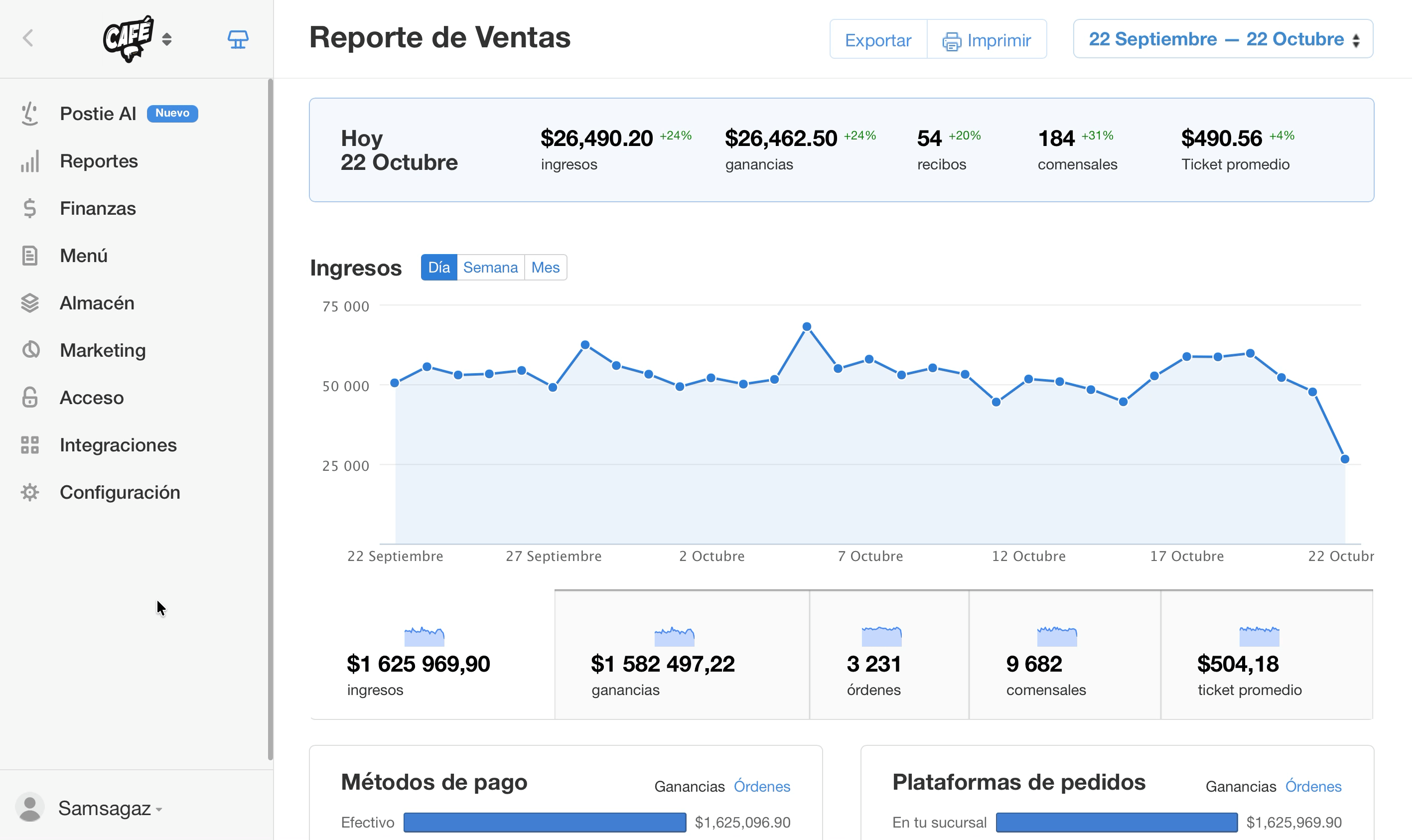This screenshot has width=1419, height=840.
Task: Click the last chart point for 22 Octubre
Action: click(1345, 459)
